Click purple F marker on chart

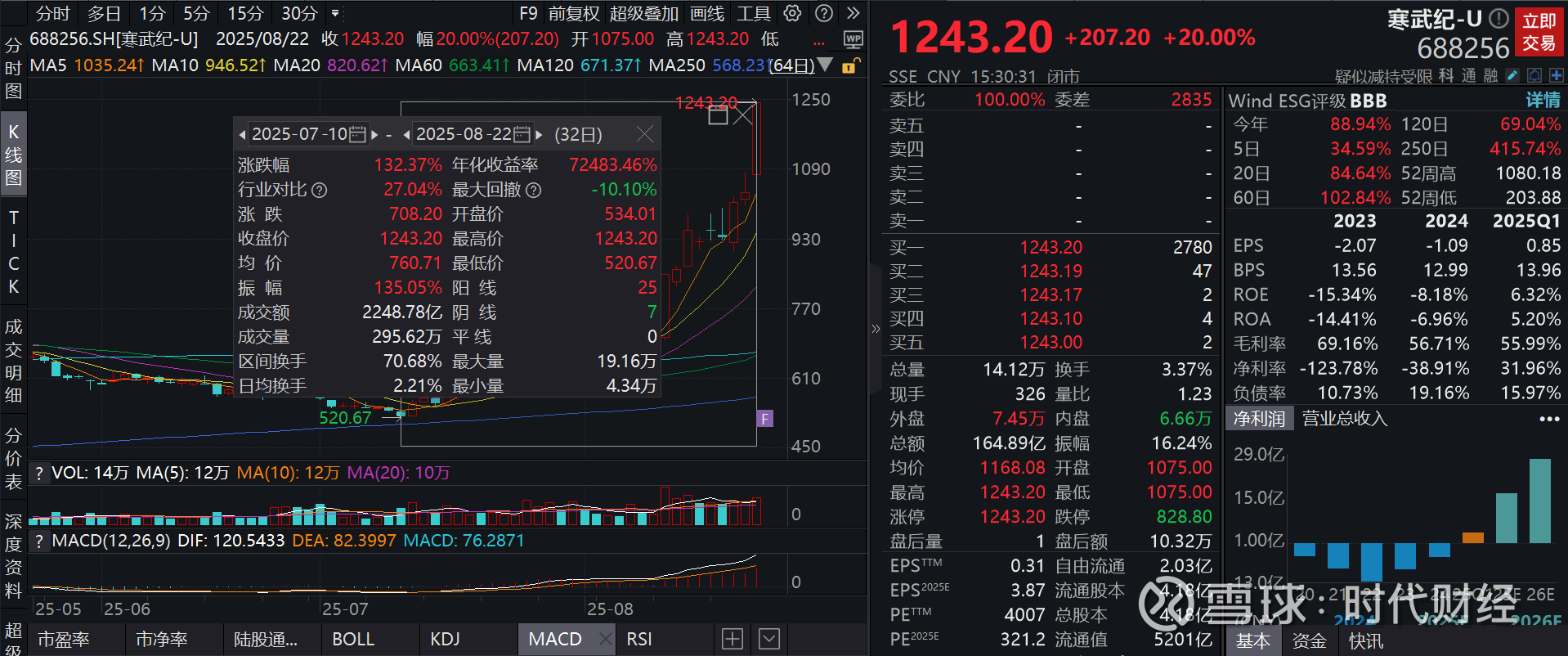coord(765,419)
